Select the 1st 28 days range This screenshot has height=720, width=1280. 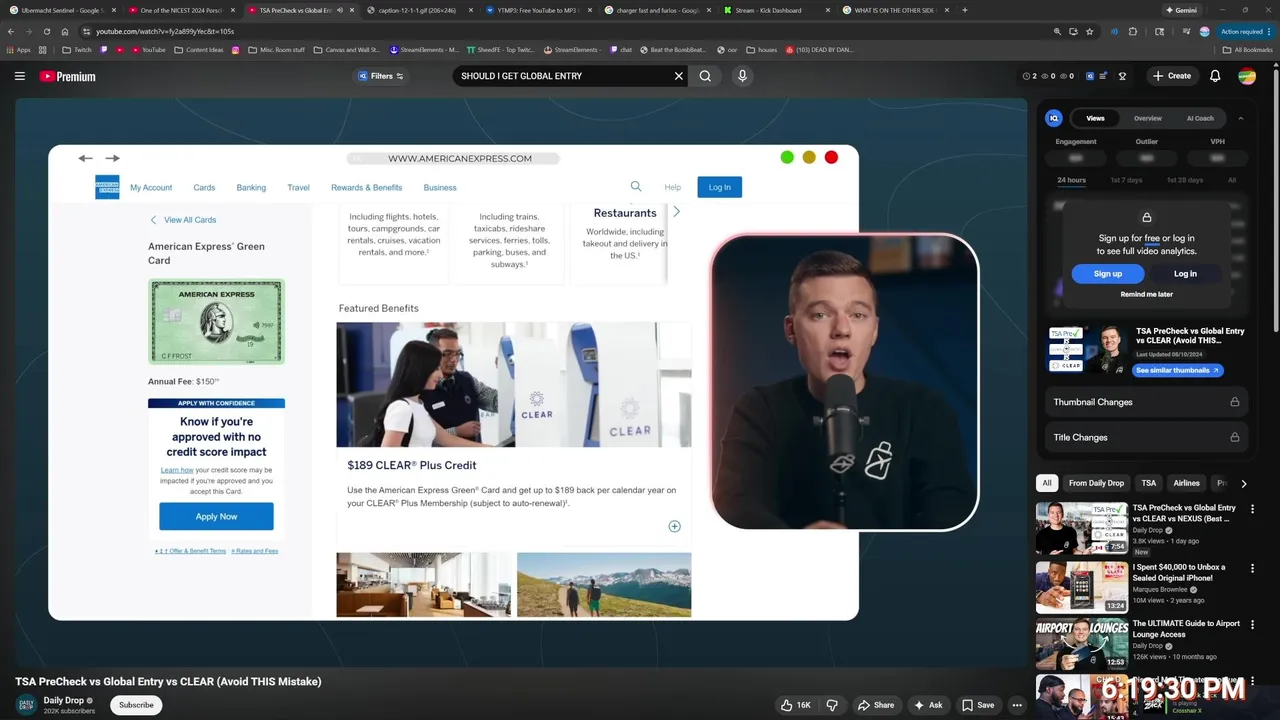1185,180
